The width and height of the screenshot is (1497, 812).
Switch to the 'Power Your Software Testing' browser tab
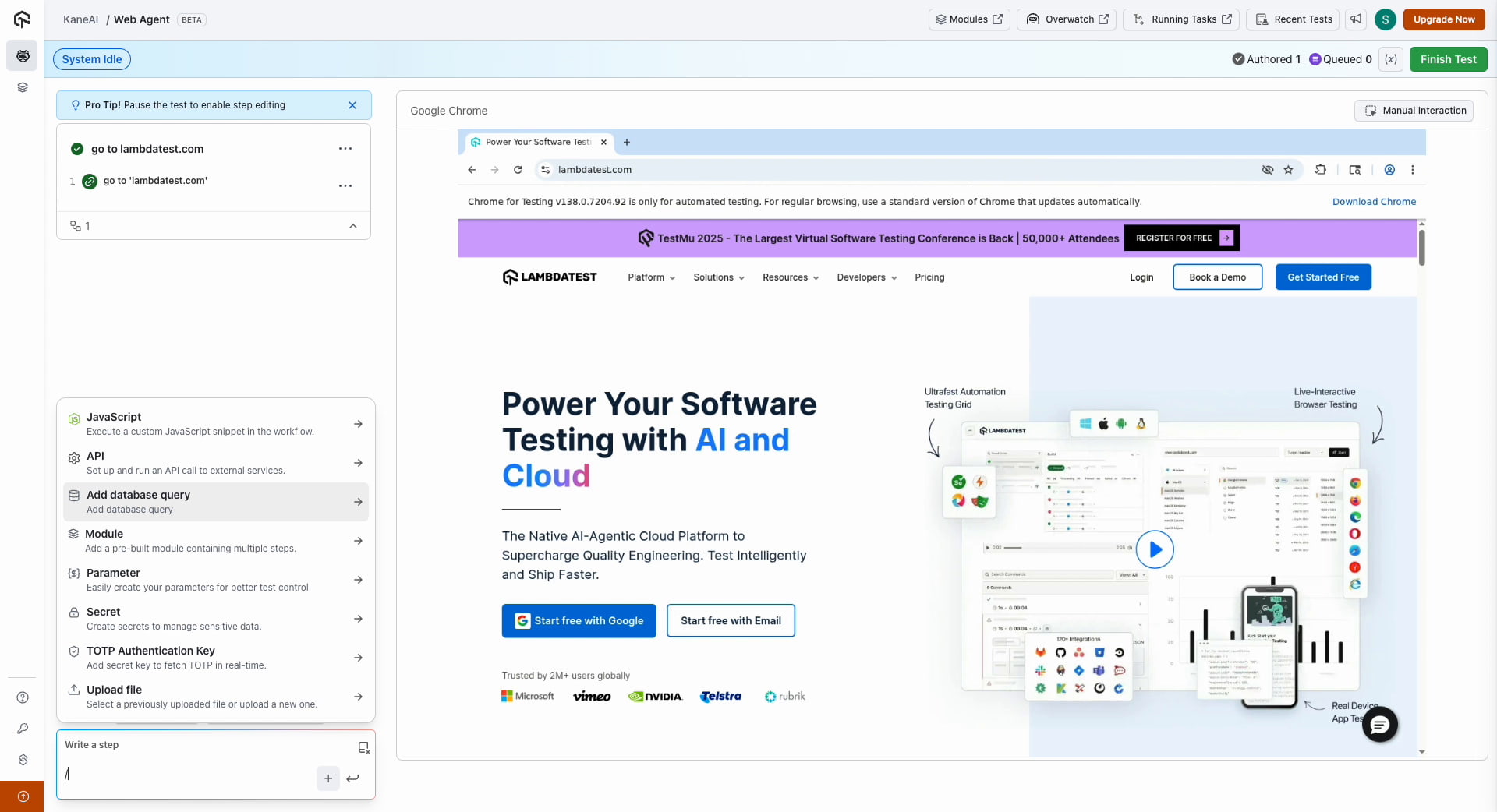[536, 142]
